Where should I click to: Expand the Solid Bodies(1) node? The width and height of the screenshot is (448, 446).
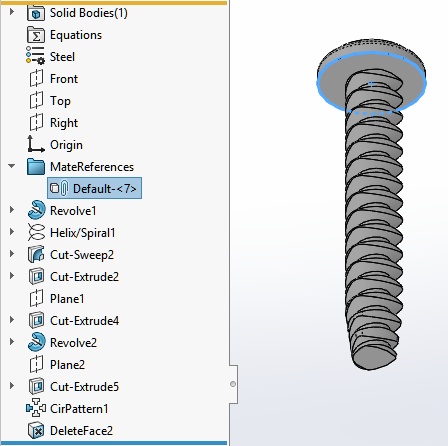pos(12,12)
